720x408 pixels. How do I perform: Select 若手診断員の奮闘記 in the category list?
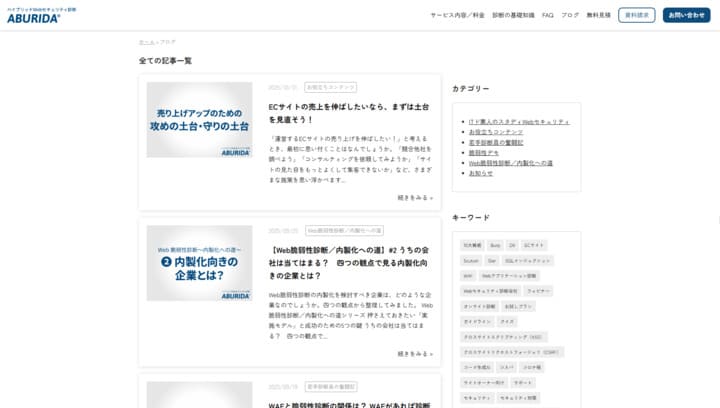click(x=496, y=142)
